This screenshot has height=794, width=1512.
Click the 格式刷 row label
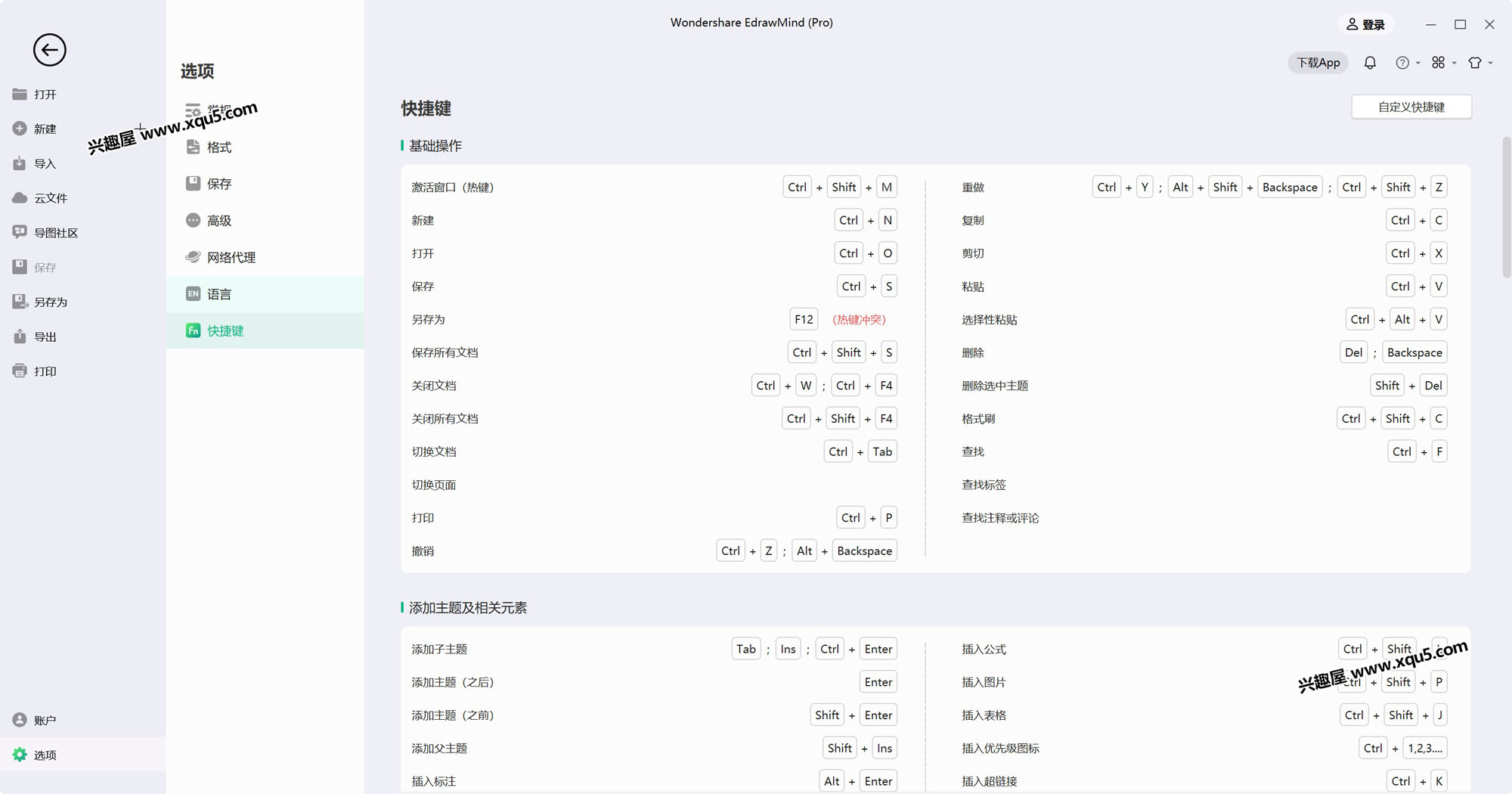click(x=978, y=418)
